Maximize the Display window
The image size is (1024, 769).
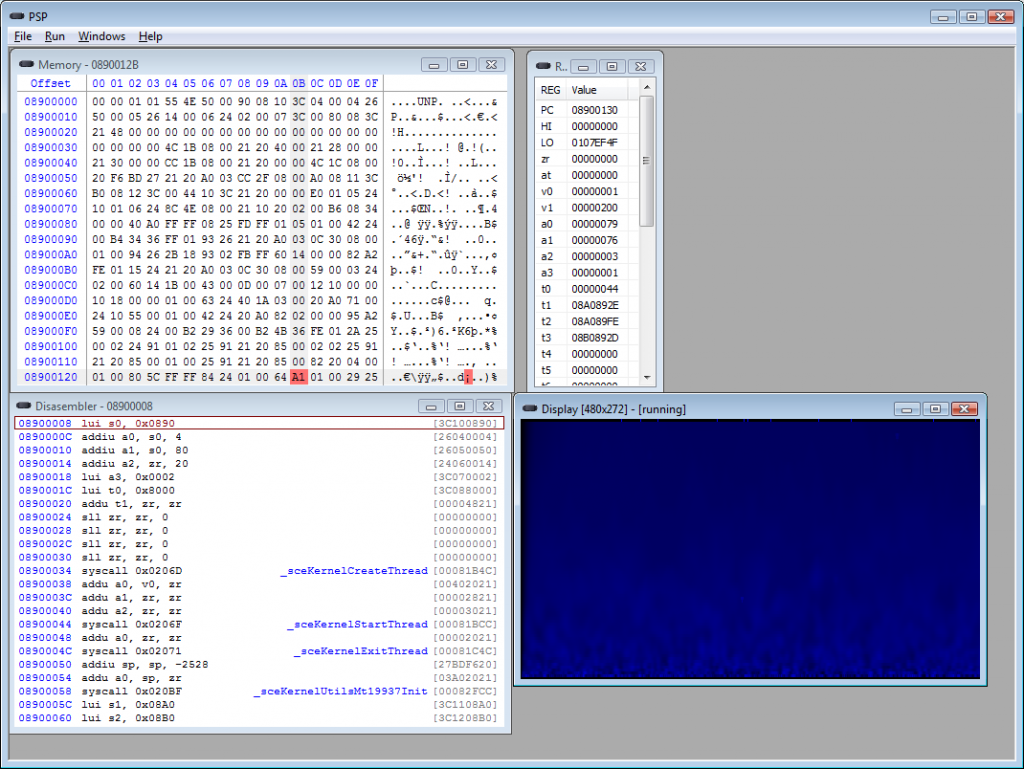(935, 409)
